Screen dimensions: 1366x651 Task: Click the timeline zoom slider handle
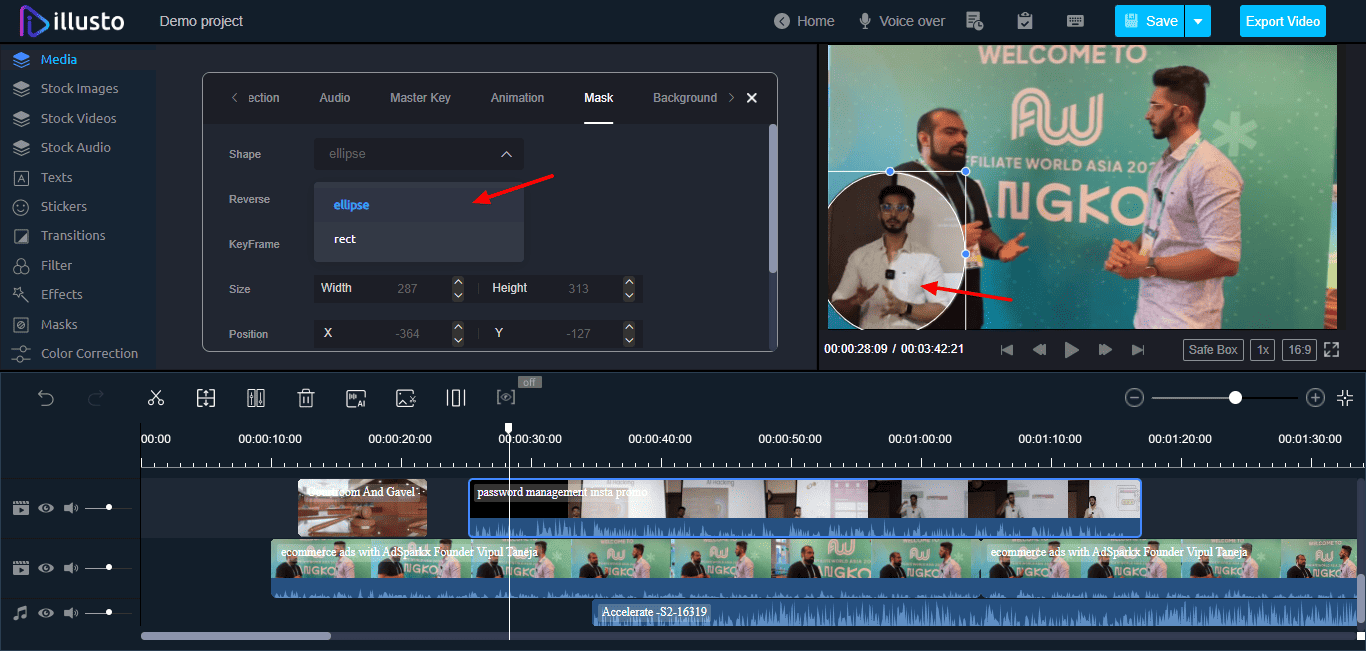pyautogui.click(x=1235, y=398)
